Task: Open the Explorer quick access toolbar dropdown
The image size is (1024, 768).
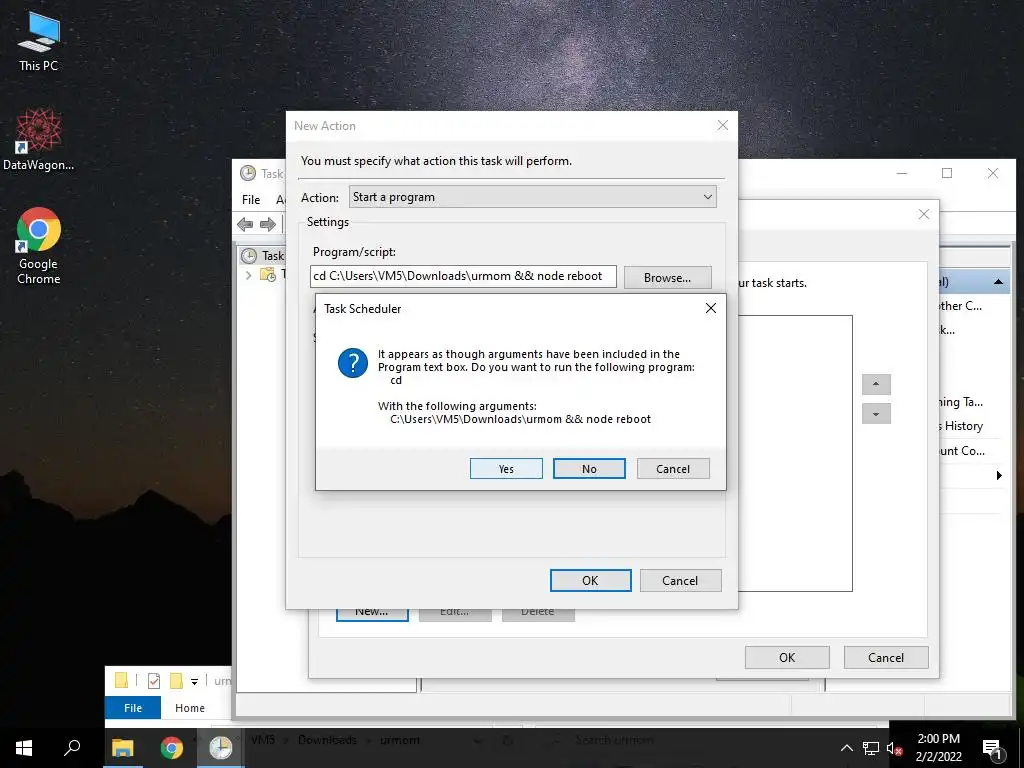Action: click(195, 682)
